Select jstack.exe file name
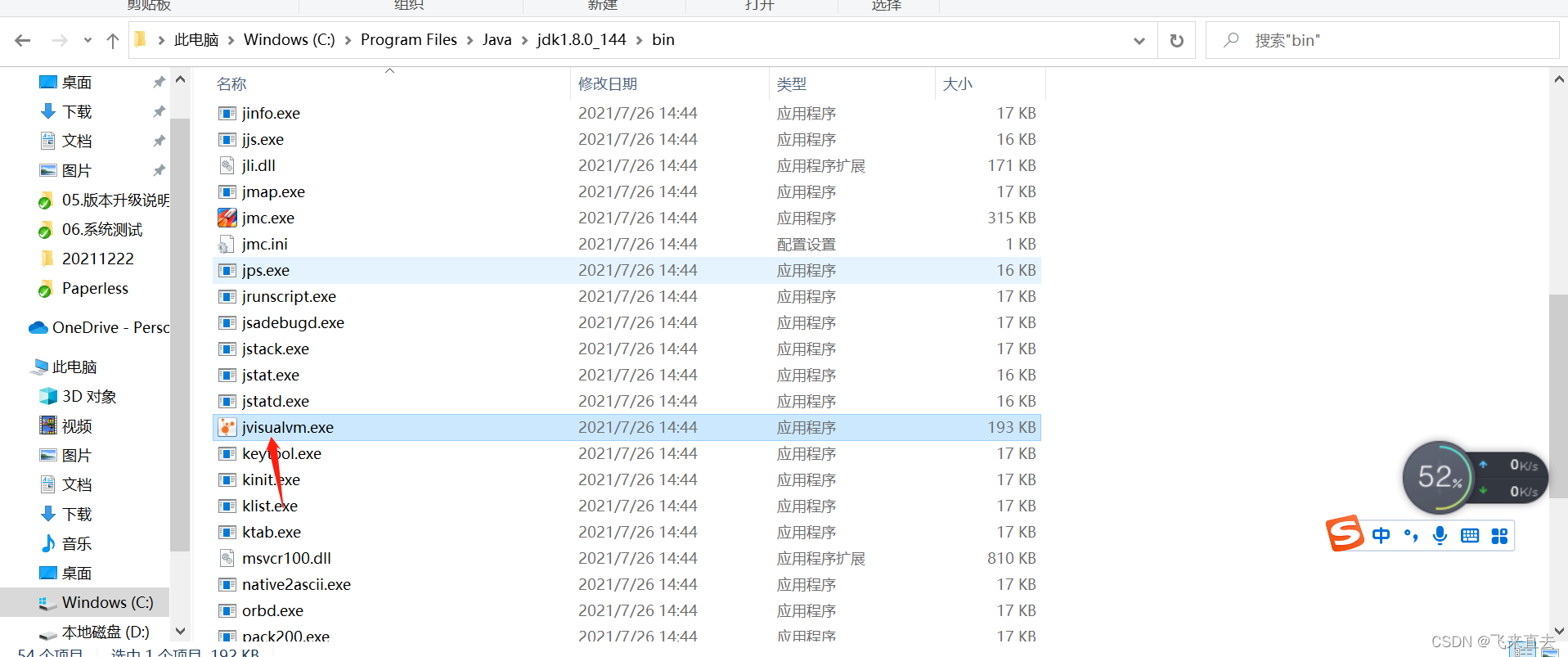The height and width of the screenshot is (657, 1568). click(276, 349)
